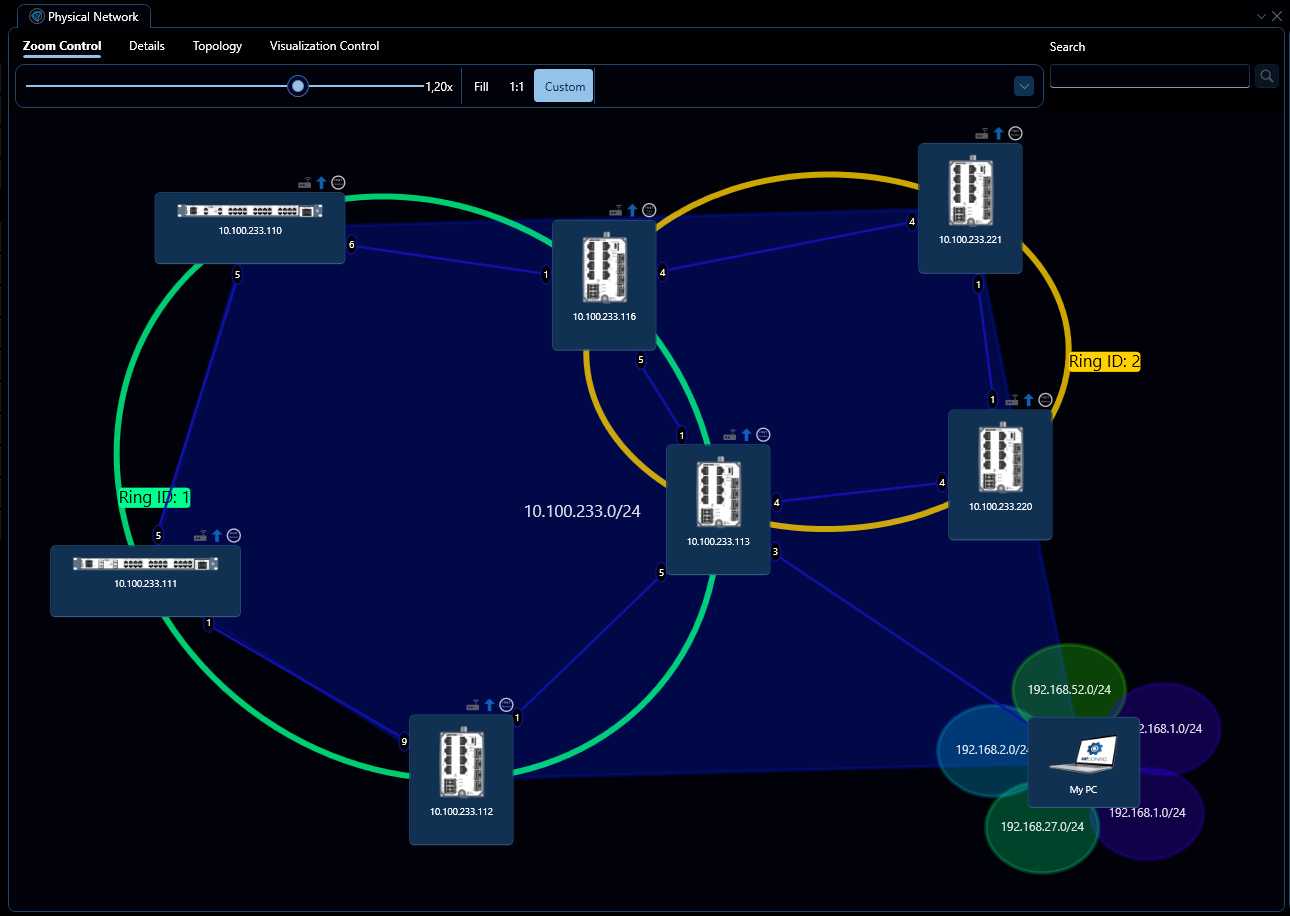Open the circular badge icon beside switch 10.100.233.221
Viewport: 1290px width, 916px height.
pos(1015,132)
